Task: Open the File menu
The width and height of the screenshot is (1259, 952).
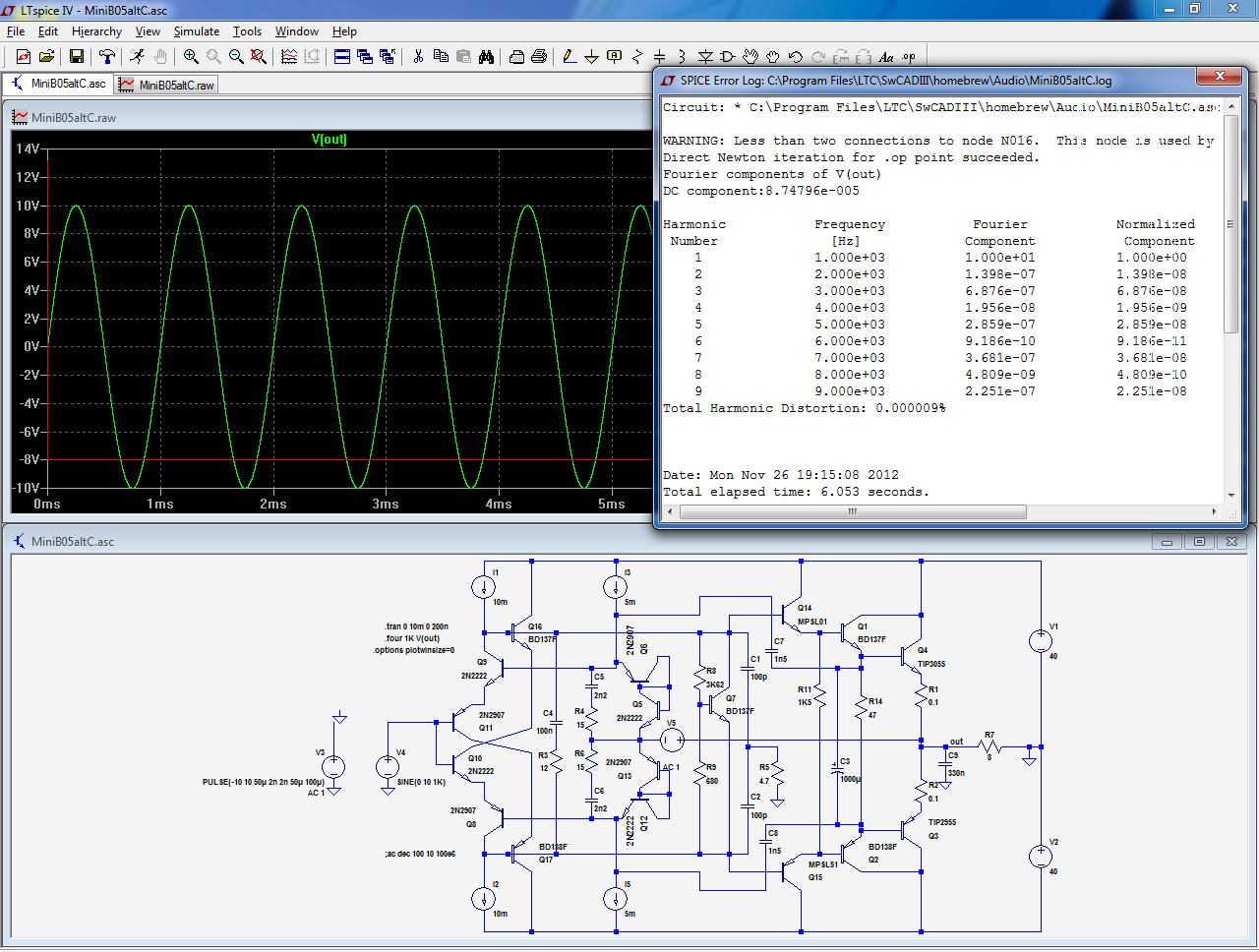Action: click(16, 31)
